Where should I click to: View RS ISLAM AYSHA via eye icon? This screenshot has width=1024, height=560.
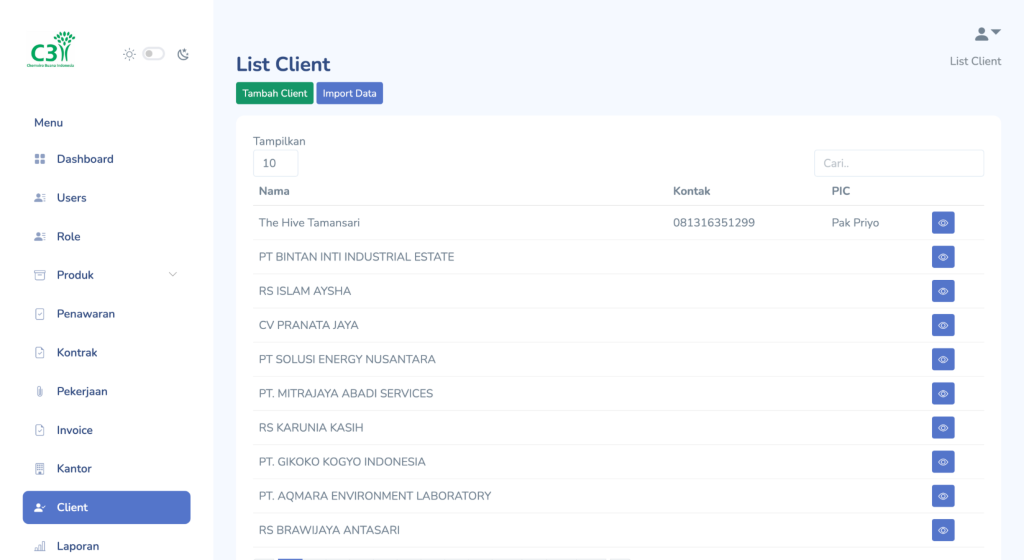[x=942, y=291]
